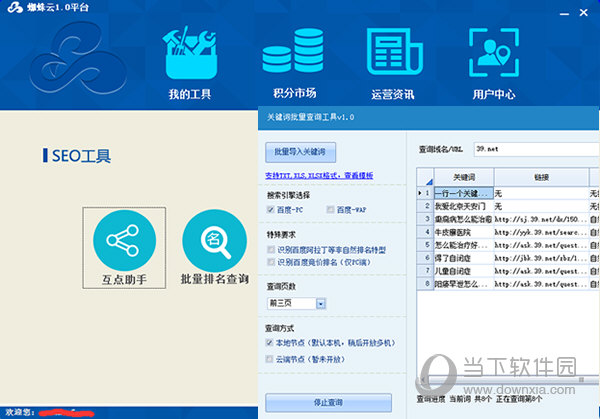The image size is (600, 419).
Task: Enable 识别百度竞价排名（仅PC端）checkbox
Action: click(271, 262)
